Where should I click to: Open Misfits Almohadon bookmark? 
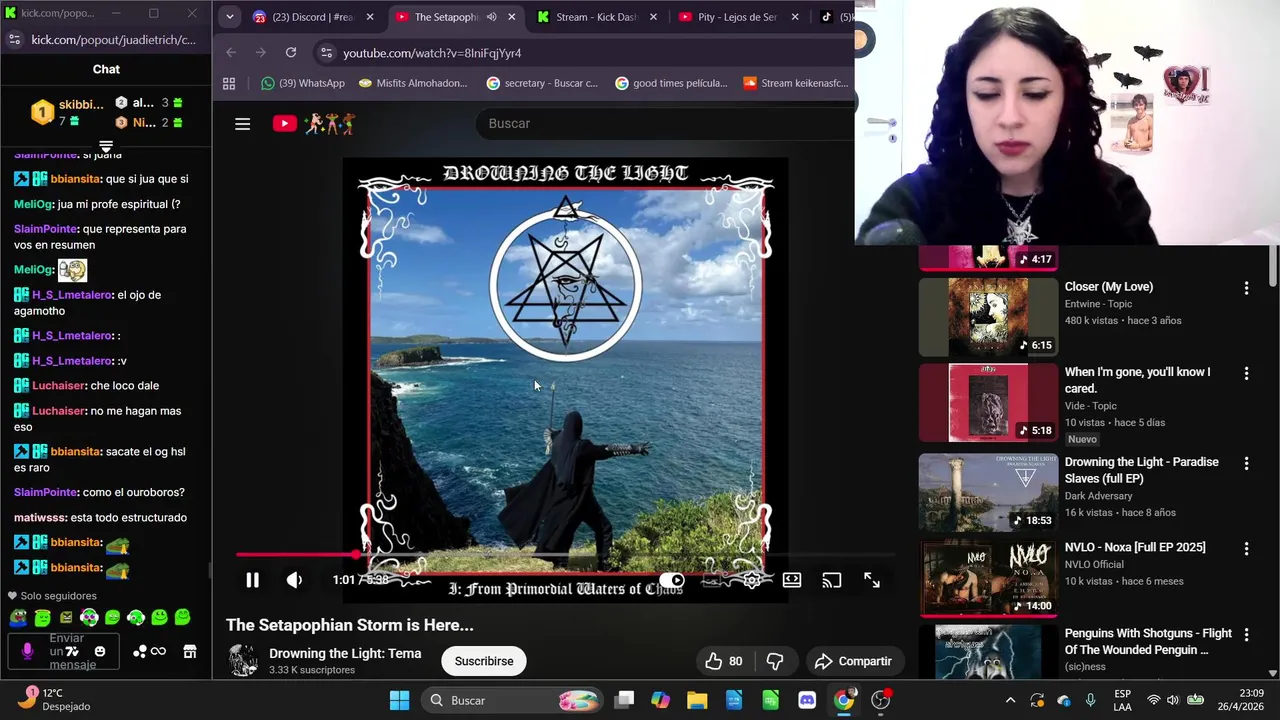(x=412, y=83)
